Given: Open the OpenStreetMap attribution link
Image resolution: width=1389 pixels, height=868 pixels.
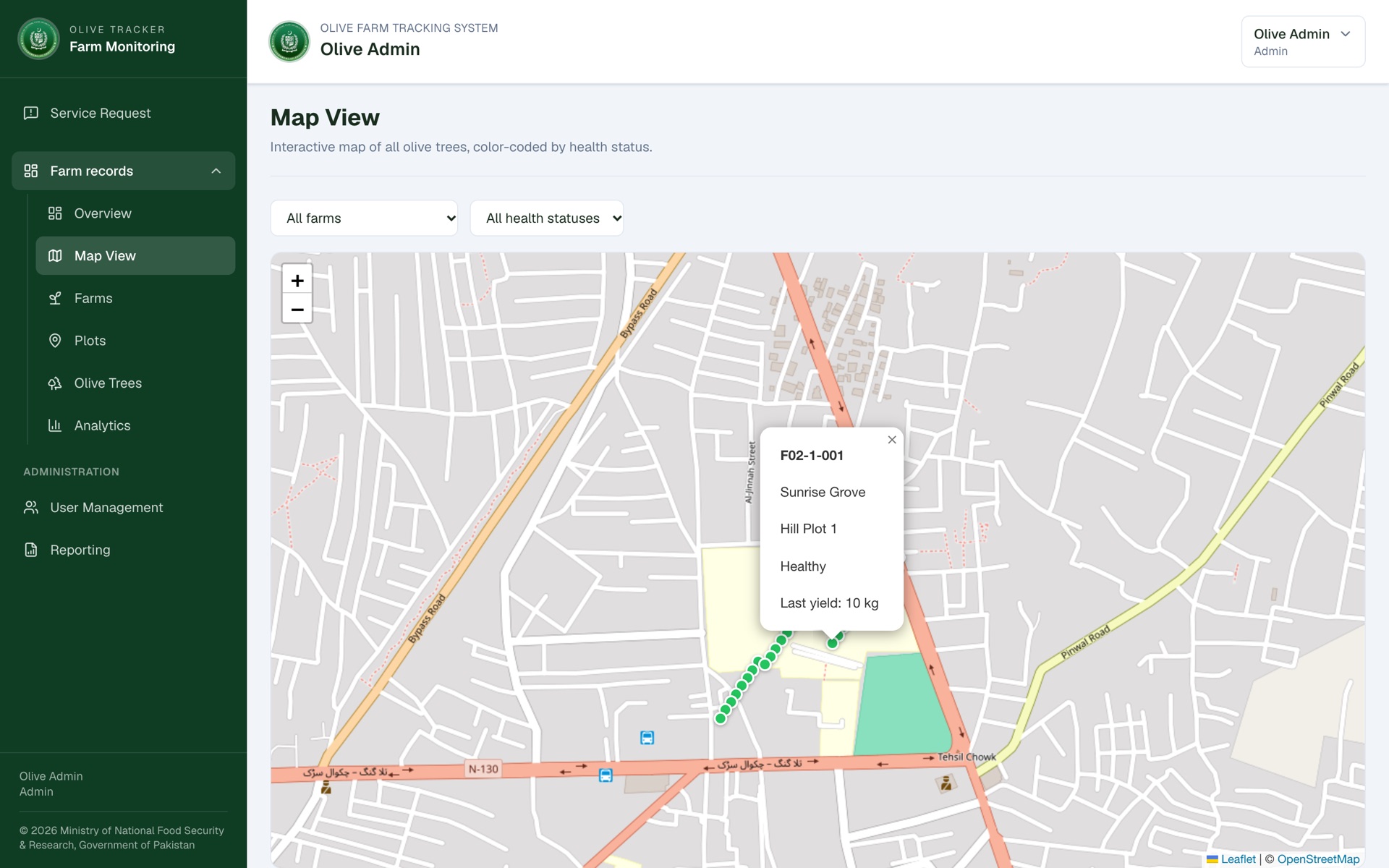Looking at the screenshot, I should pos(1318,859).
